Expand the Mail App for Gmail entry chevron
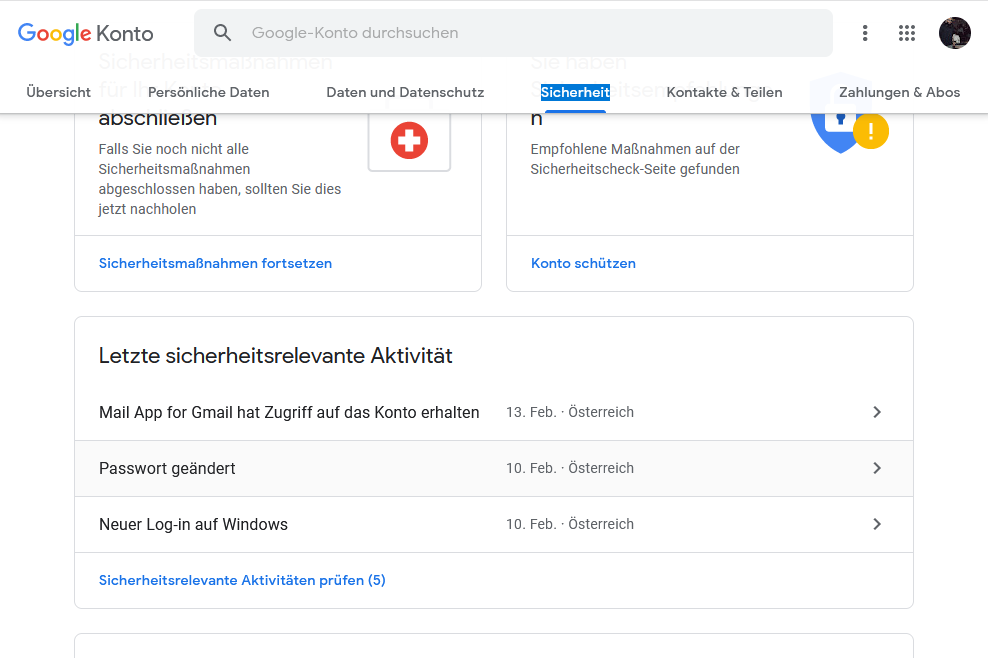This screenshot has height=658, width=988. (877, 412)
